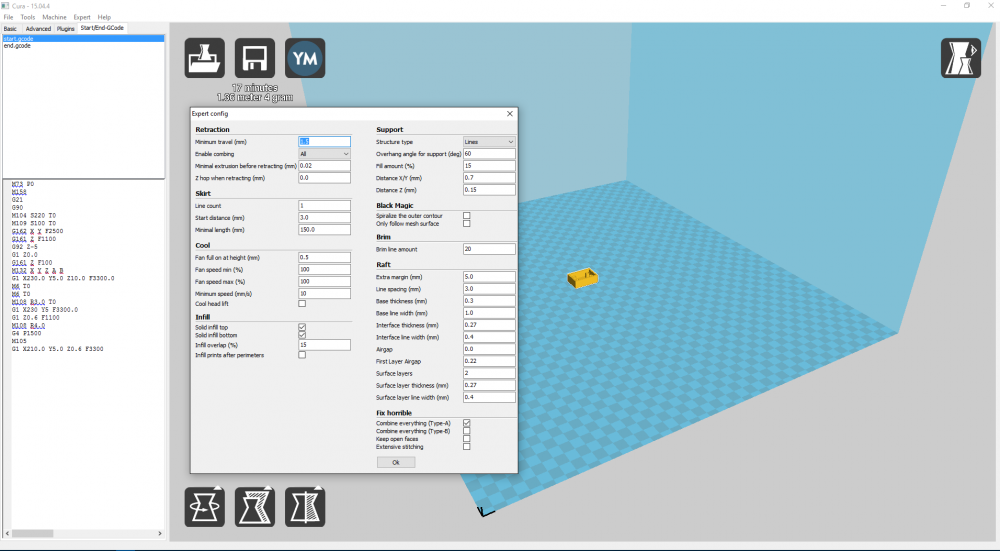Image resolution: width=1000 pixels, height=551 pixels.
Task: Click the Load model icon
Action: (205, 58)
